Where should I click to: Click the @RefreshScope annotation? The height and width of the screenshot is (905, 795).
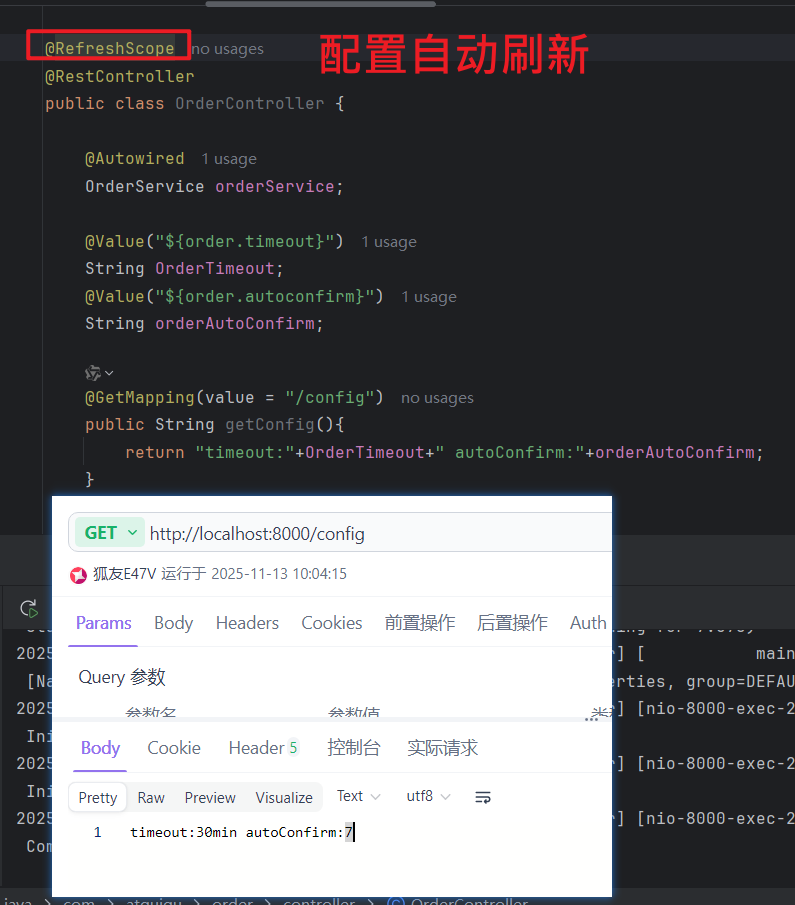pyautogui.click(x=110, y=48)
